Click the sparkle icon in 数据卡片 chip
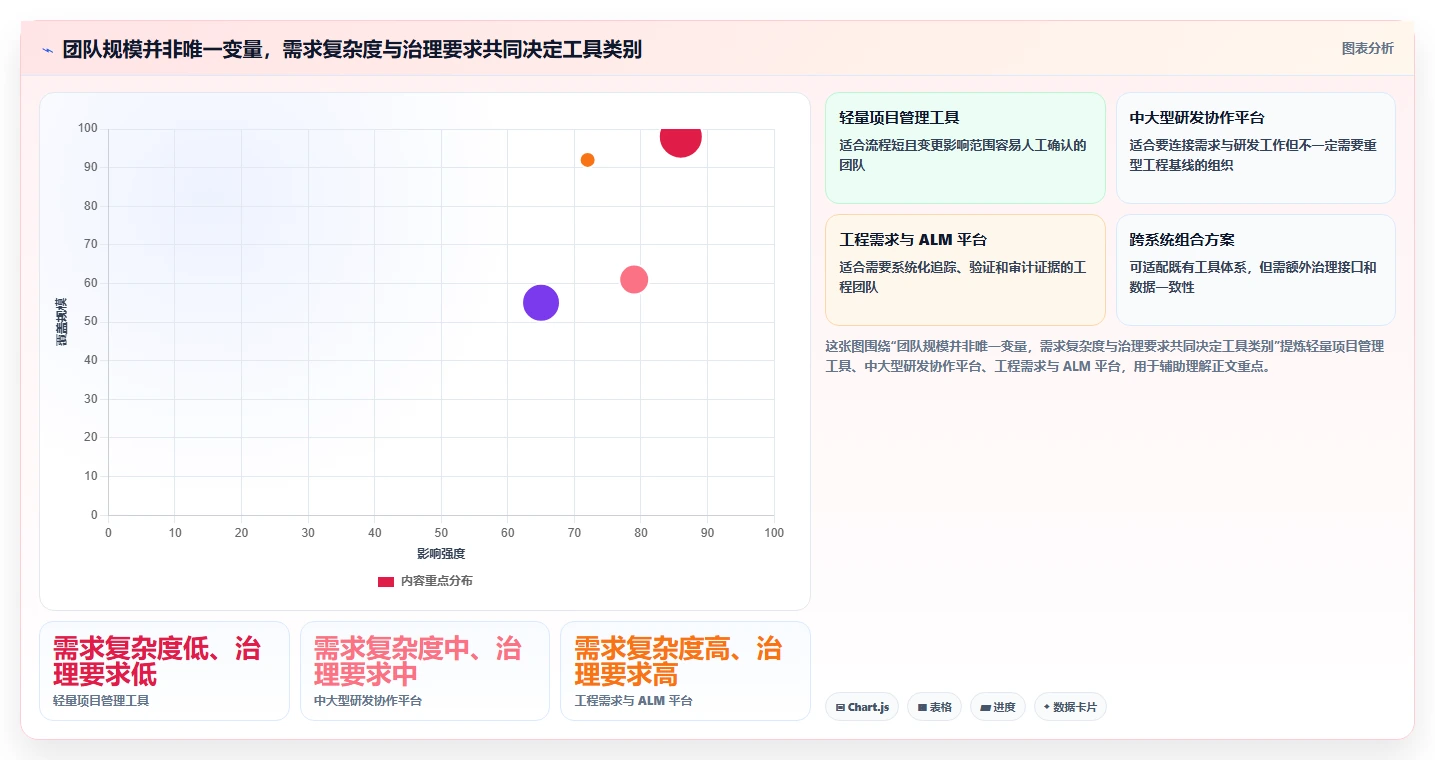The image size is (1435, 760). [1046, 707]
